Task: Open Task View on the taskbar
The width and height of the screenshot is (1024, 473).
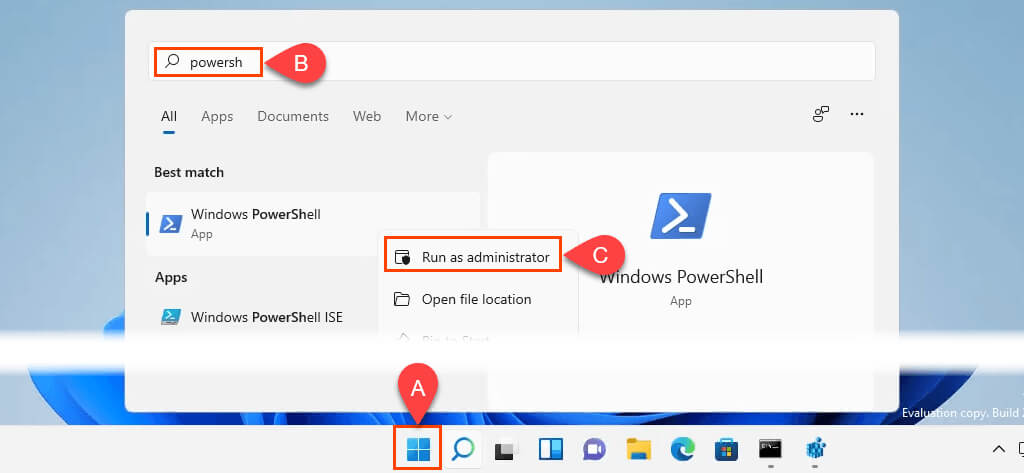Action: (506, 449)
